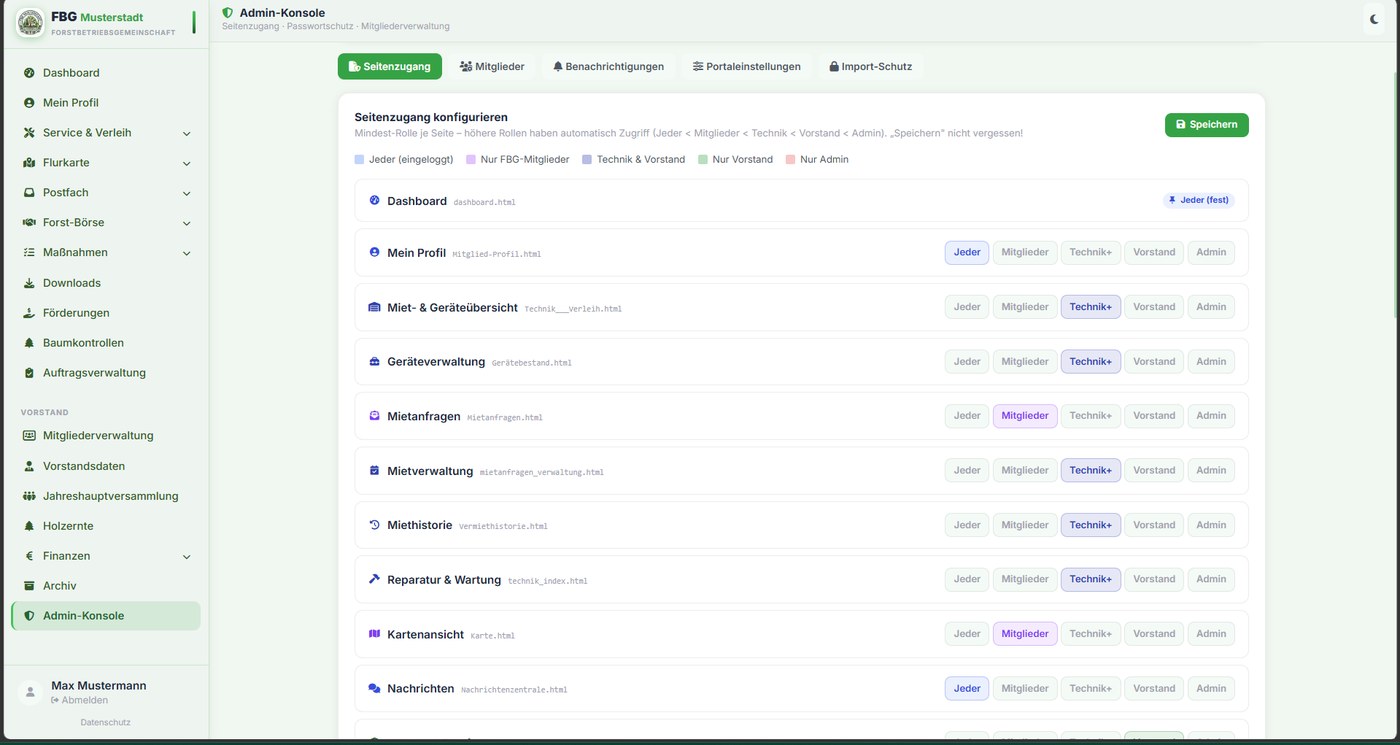Click the Mitgliederverwaltung card icon

tap(29, 436)
